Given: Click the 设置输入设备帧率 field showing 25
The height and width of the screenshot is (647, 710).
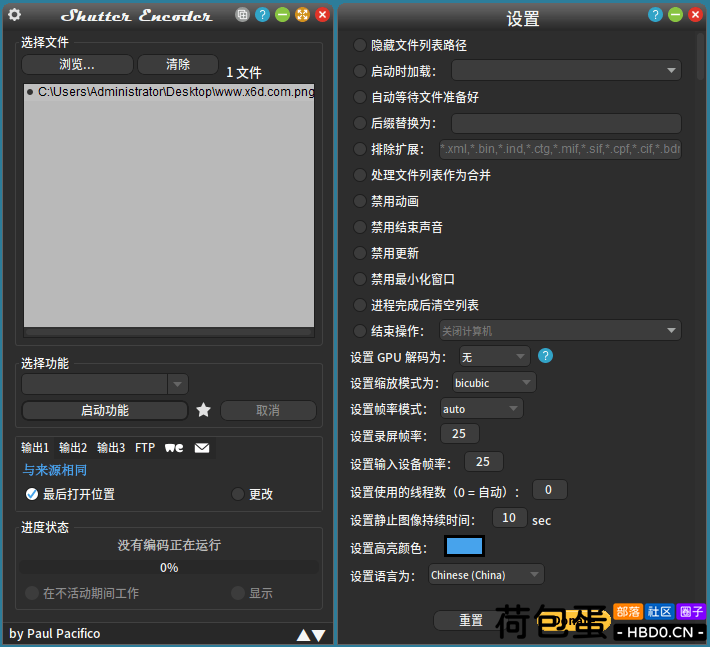Looking at the screenshot, I should [x=483, y=462].
